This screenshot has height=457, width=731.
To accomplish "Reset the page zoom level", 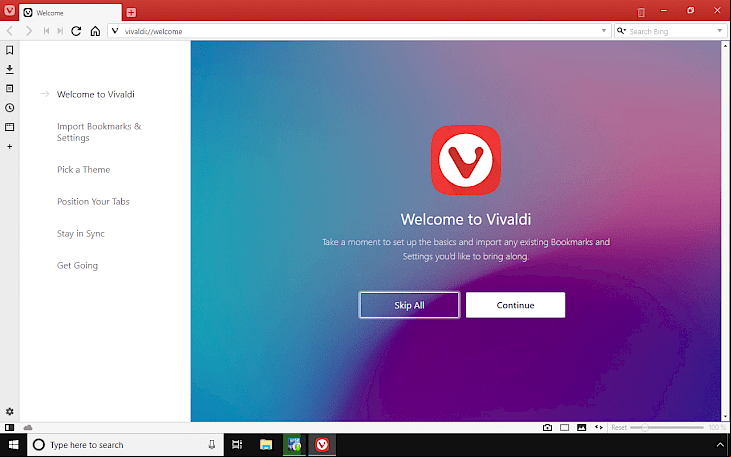I will pyautogui.click(x=619, y=427).
